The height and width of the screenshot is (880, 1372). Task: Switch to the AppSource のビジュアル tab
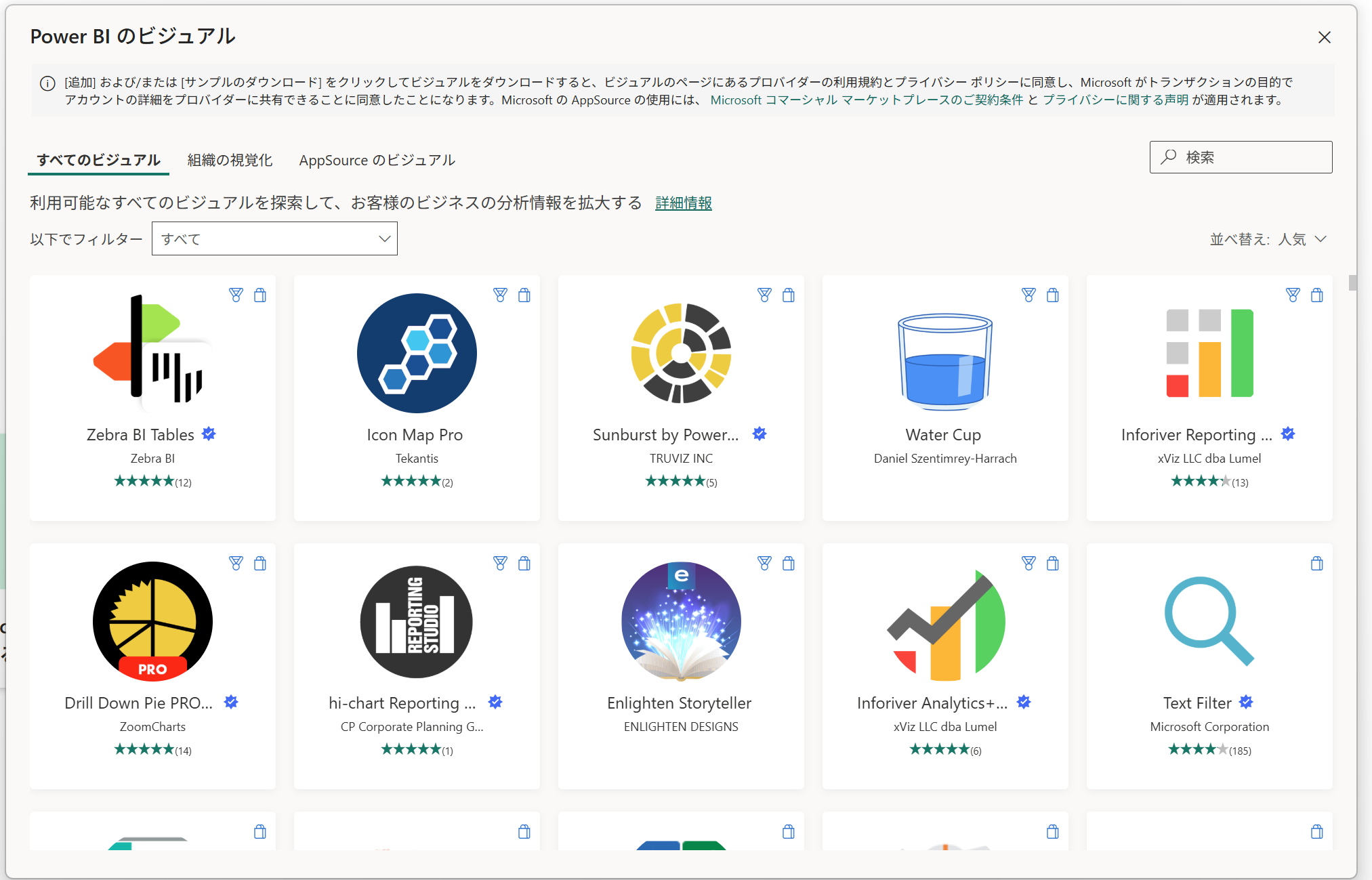pyautogui.click(x=377, y=160)
